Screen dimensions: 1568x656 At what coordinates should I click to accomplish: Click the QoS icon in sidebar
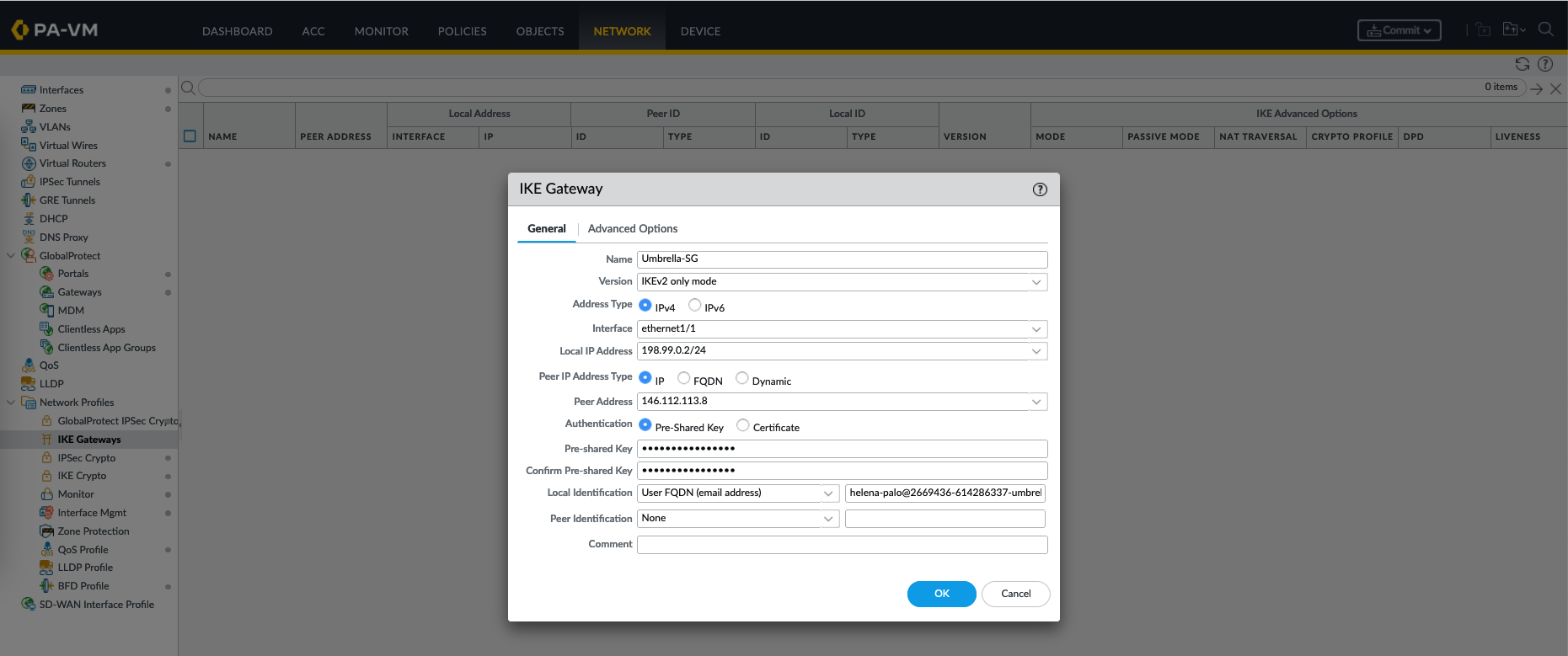click(x=29, y=365)
